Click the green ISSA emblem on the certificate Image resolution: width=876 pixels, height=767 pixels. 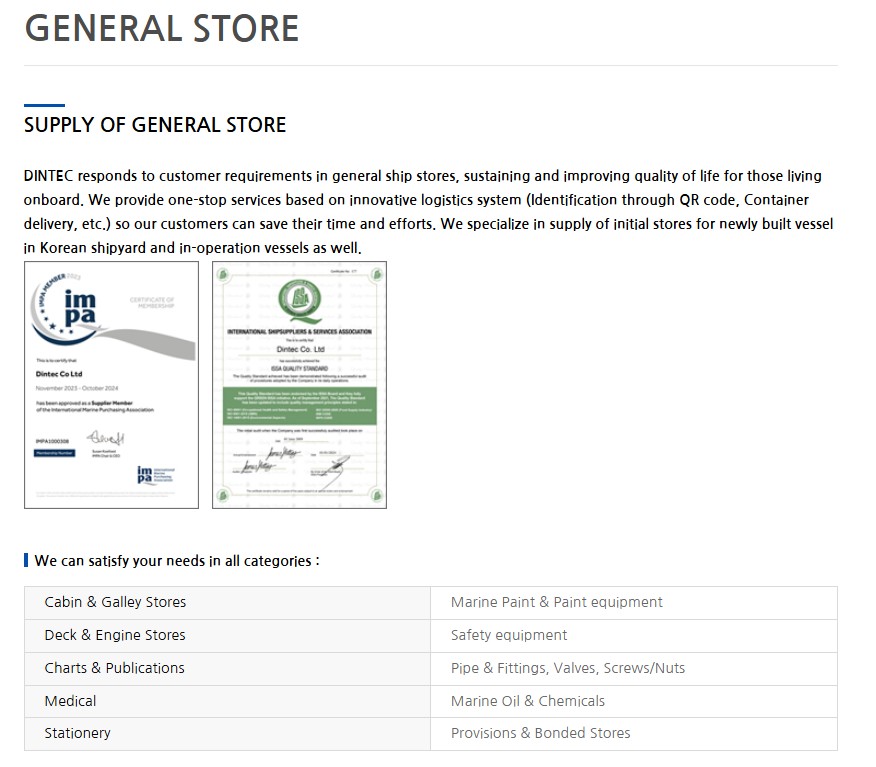tap(300, 299)
